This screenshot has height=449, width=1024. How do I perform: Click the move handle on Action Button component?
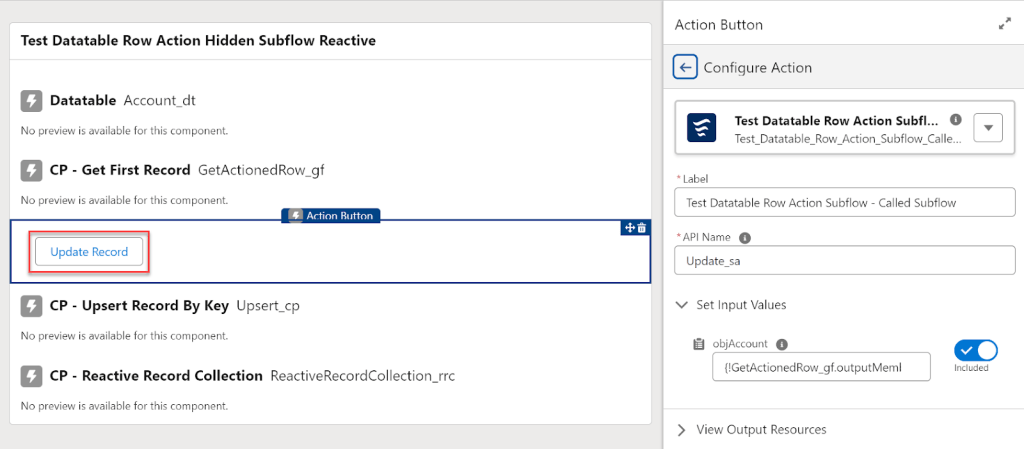(x=630, y=228)
